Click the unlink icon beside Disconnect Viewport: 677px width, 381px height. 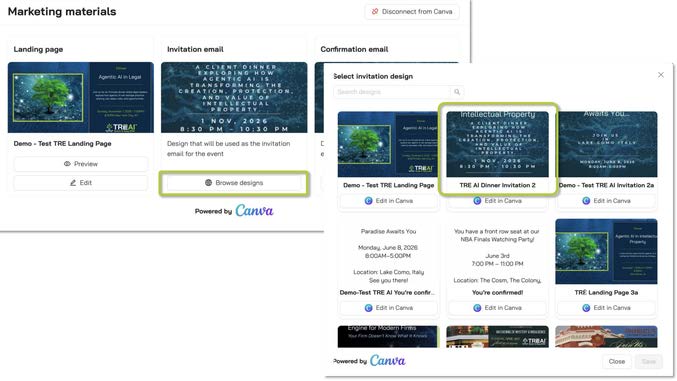tap(375, 12)
